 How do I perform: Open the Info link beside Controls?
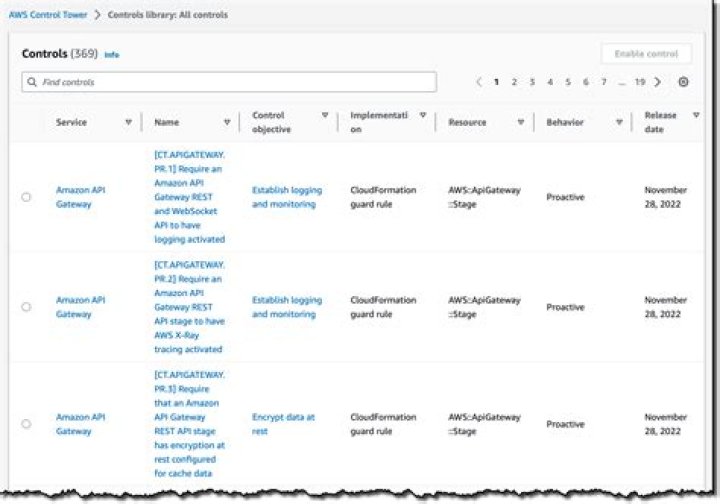(x=112, y=55)
